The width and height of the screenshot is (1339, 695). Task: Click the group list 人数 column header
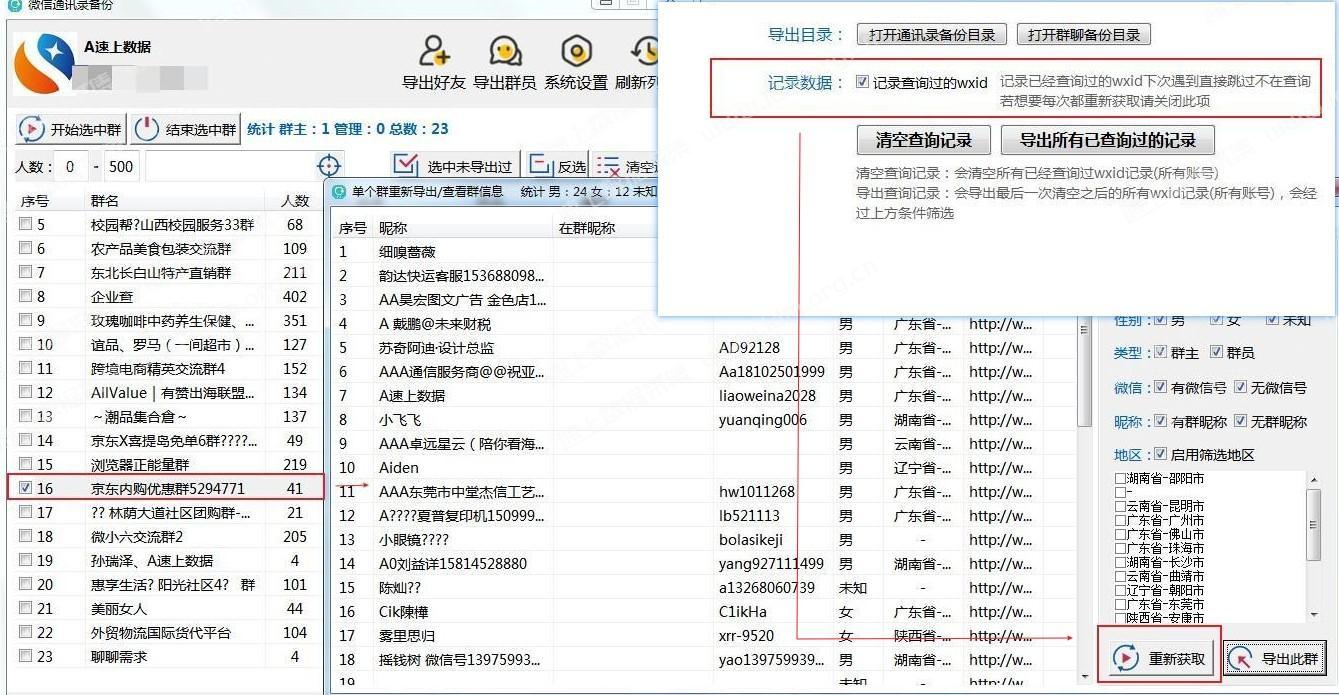[294, 201]
